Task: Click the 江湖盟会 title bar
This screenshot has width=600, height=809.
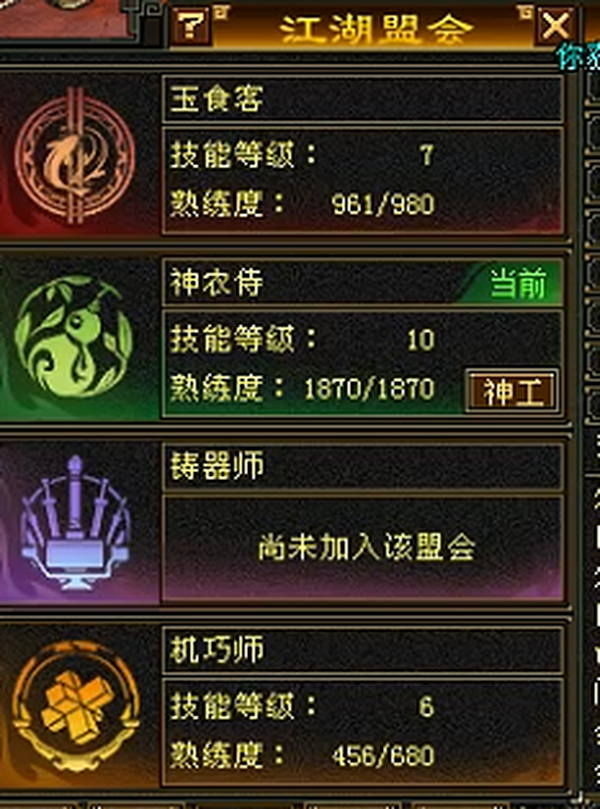Action: (376, 28)
